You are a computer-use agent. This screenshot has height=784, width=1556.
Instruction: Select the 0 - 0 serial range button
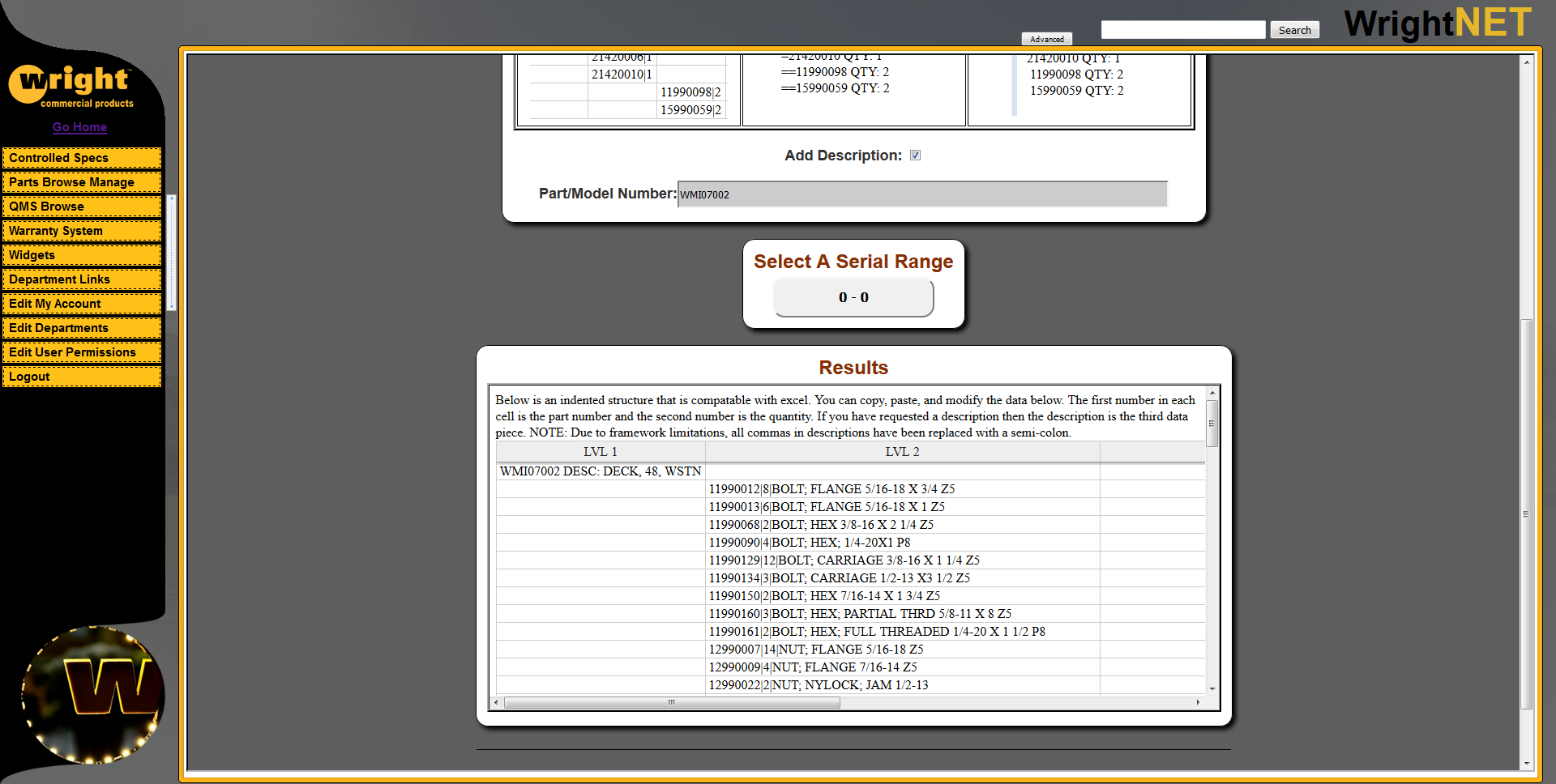[x=853, y=297]
